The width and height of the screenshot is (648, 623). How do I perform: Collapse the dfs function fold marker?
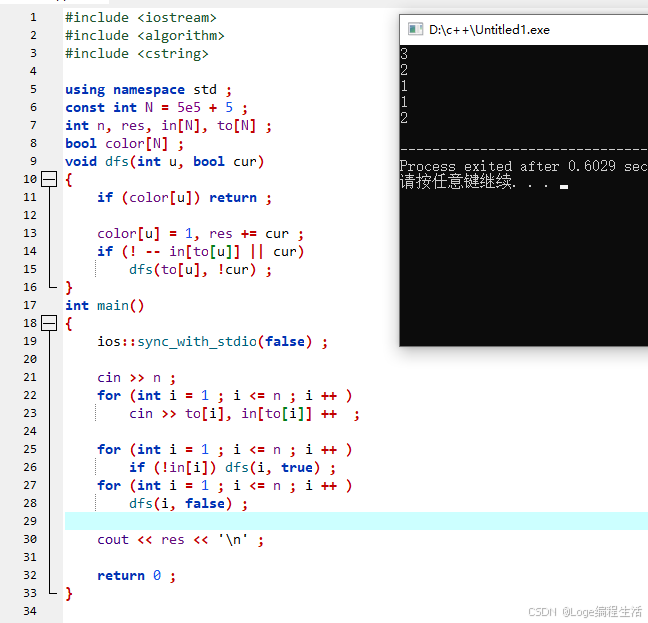point(49,179)
